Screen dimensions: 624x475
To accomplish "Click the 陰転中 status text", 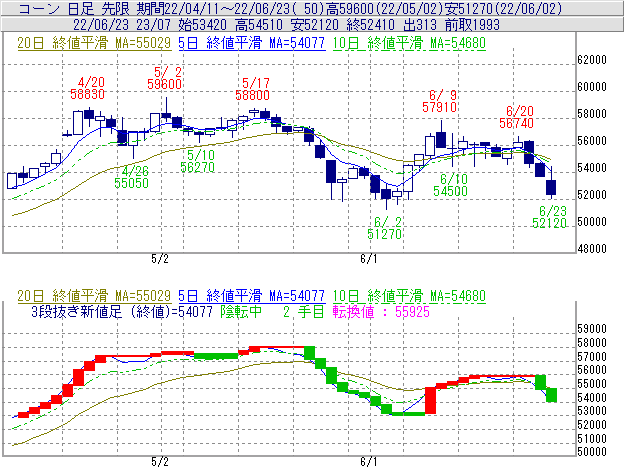I will click(241, 311).
